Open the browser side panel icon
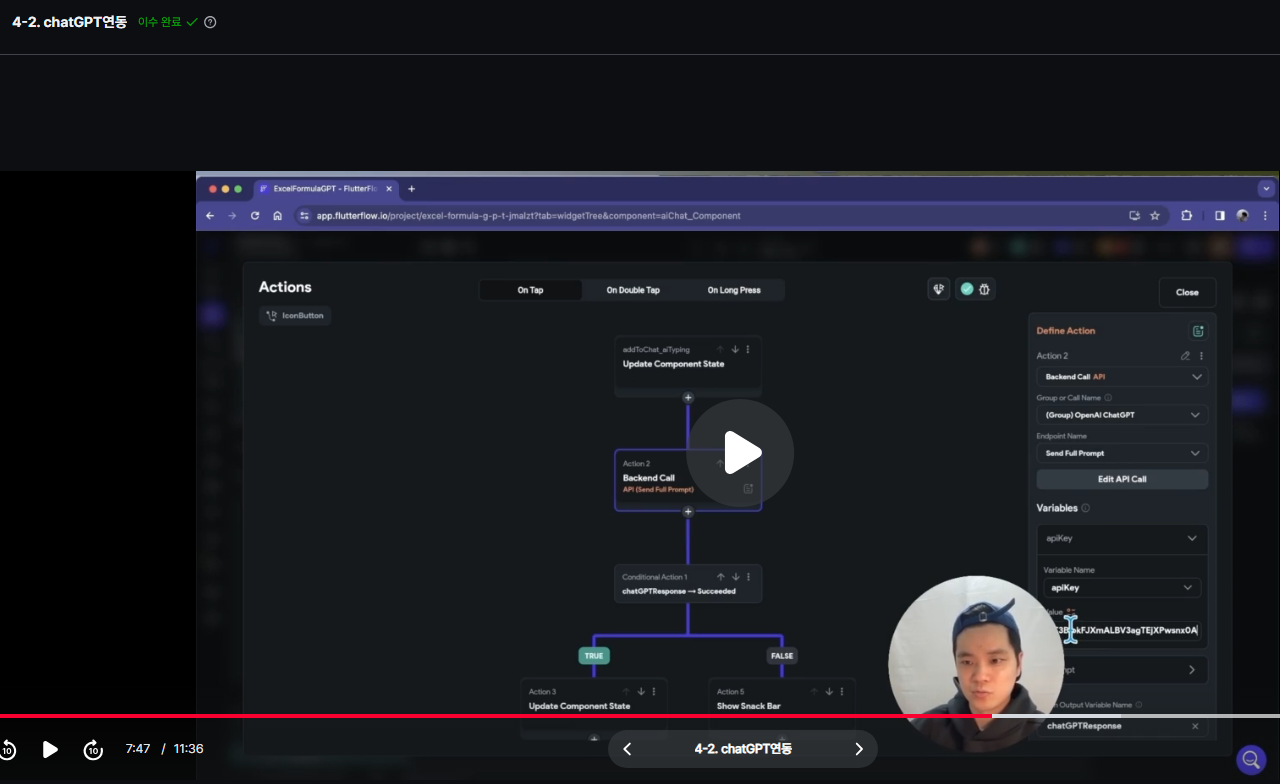Viewport: 1280px width, 784px height. [1220, 215]
